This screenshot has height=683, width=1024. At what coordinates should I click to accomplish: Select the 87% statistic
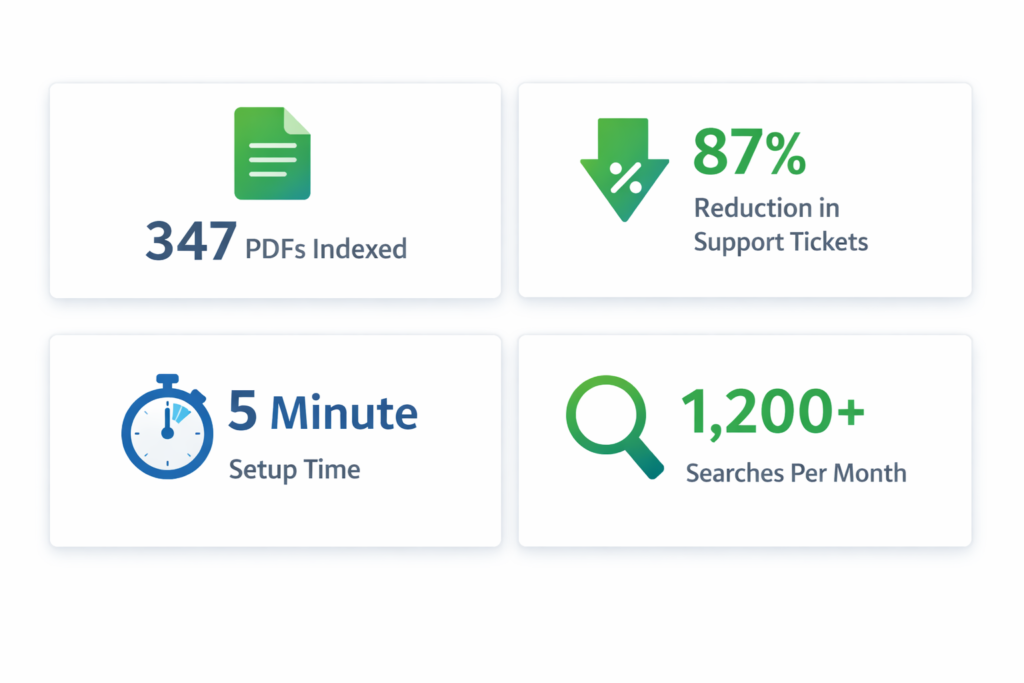click(x=749, y=154)
